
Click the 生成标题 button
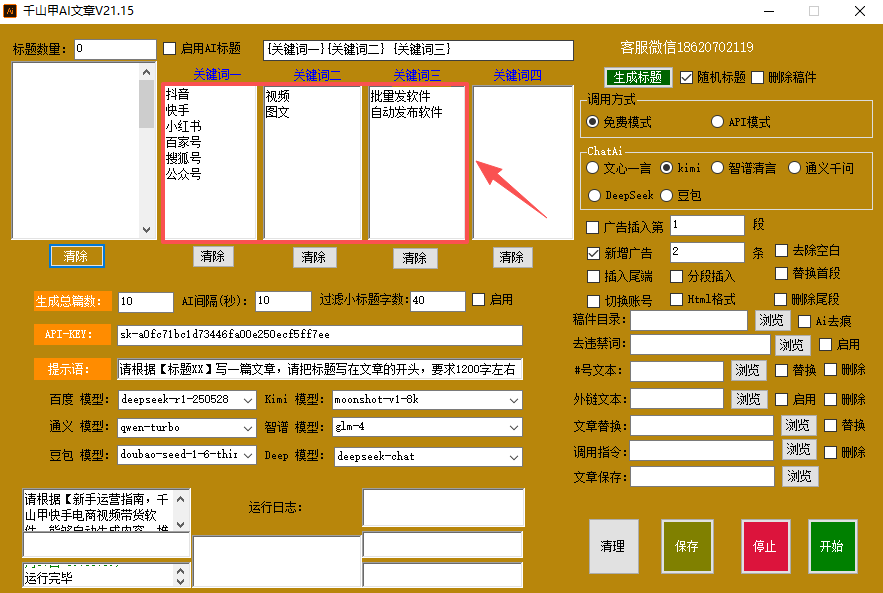638,77
